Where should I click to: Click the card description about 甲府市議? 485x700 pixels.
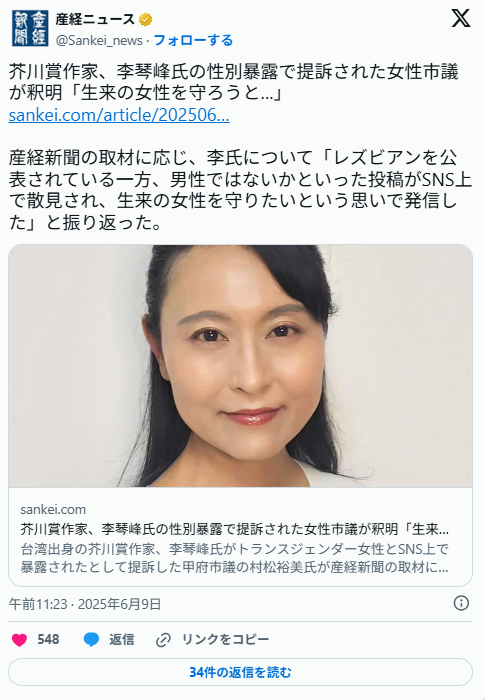[x=235, y=558]
